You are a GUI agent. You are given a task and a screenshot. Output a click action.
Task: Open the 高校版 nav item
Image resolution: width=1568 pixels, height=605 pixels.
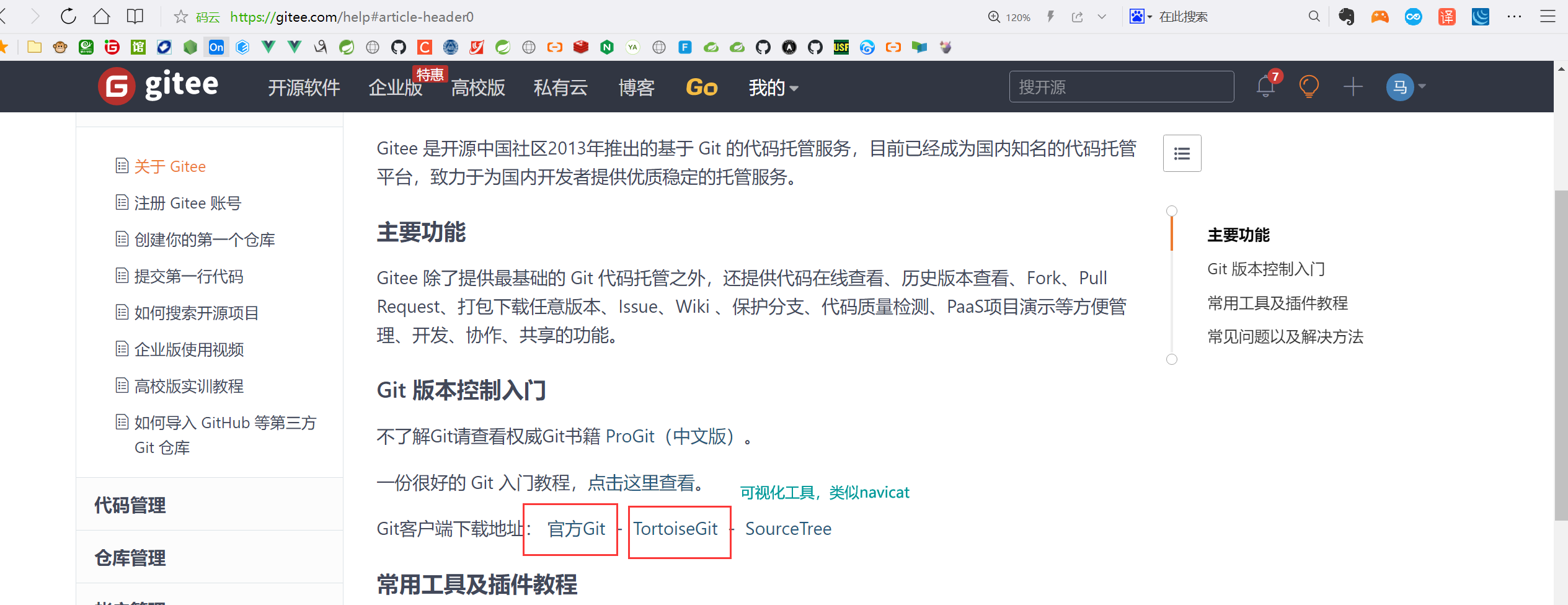(478, 87)
